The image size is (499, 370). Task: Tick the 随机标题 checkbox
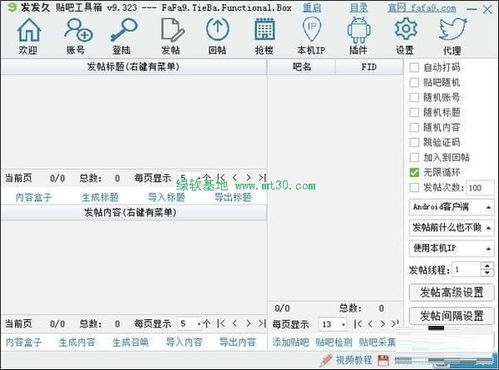point(414,112)
